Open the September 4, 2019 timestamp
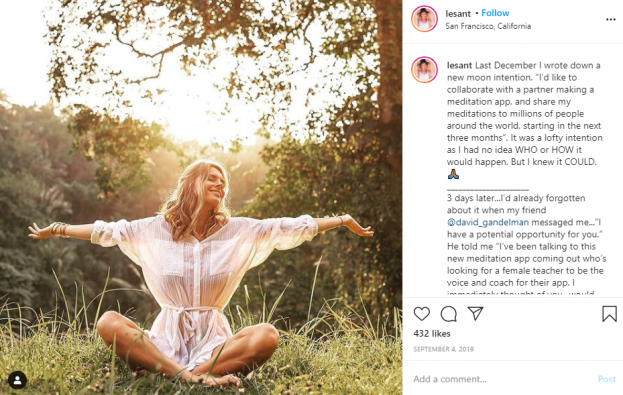 point(443,349)
